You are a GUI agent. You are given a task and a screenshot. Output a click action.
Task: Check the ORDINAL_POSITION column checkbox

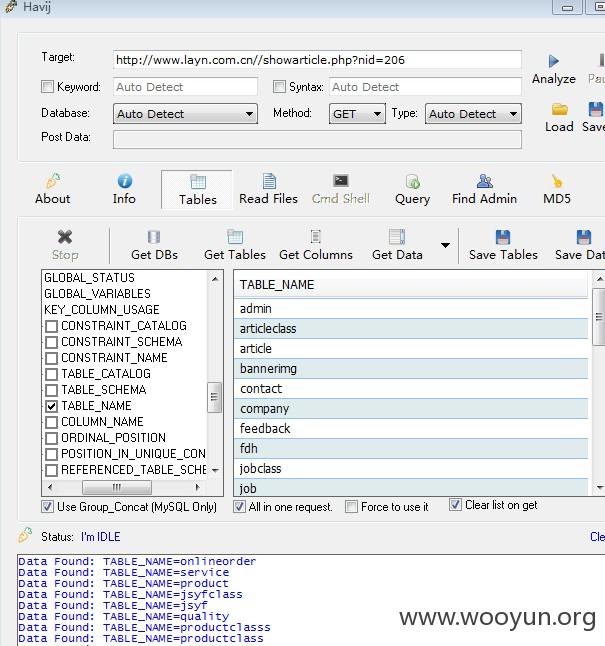click(51, 438)
